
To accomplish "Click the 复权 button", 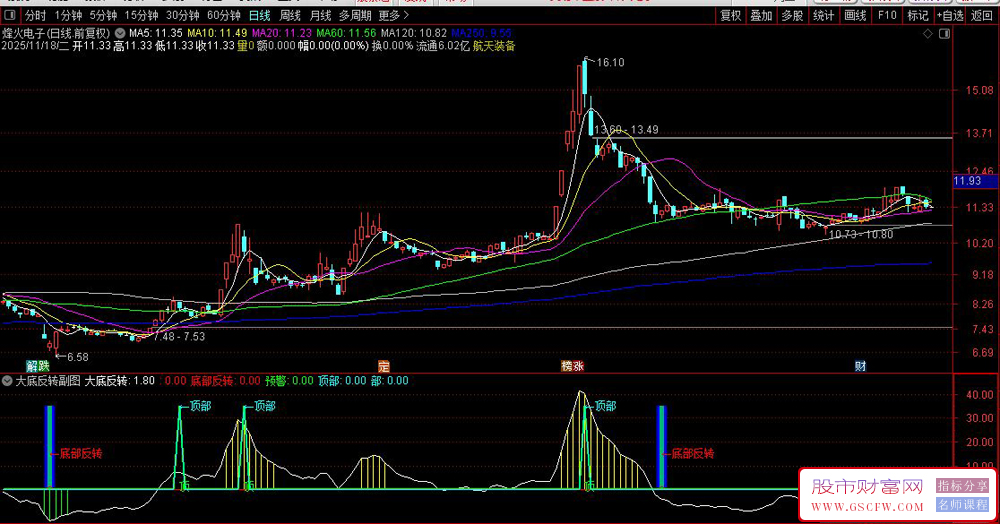I will pos(731,16).
